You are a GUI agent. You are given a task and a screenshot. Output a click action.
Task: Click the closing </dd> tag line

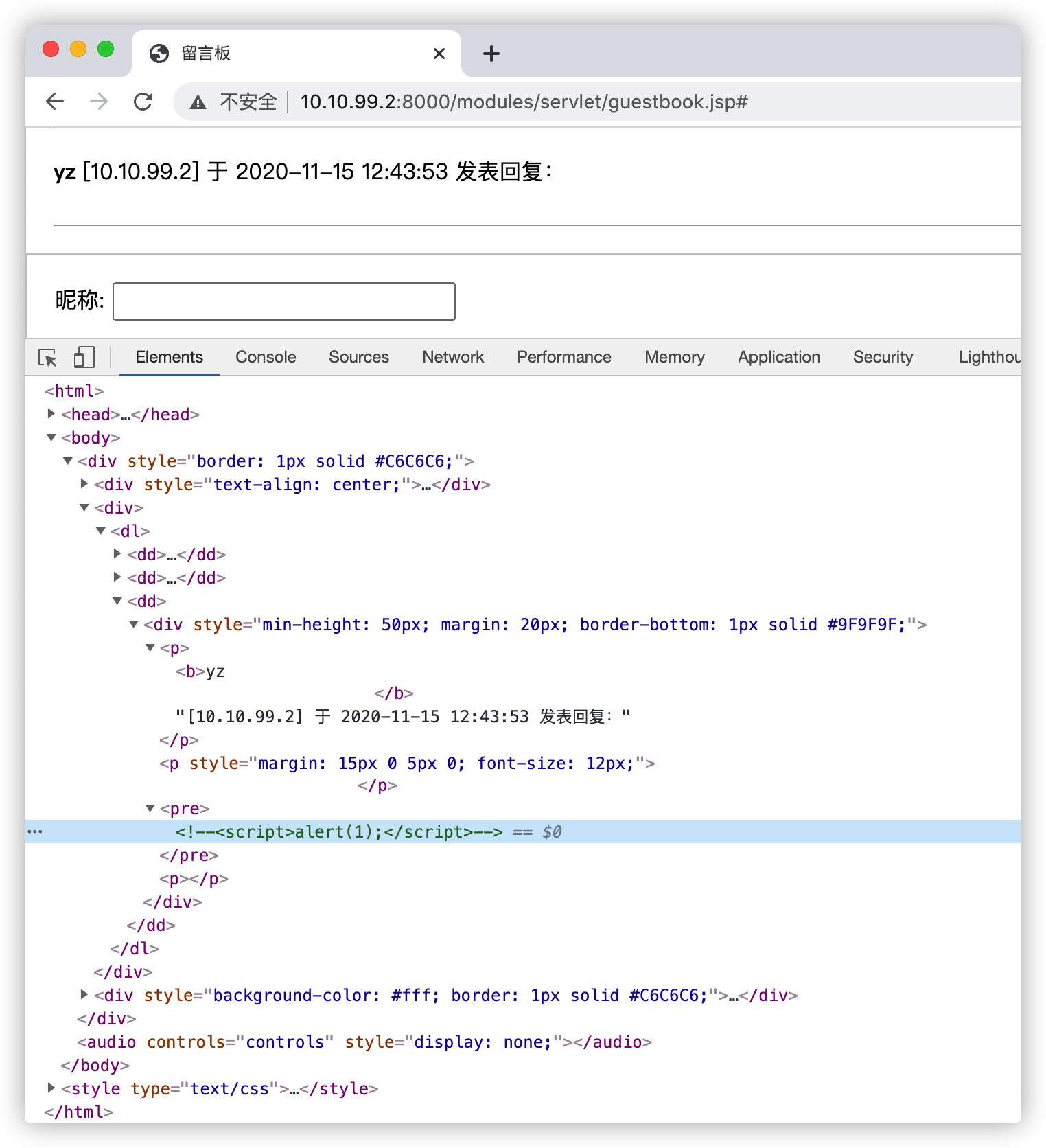151,926
